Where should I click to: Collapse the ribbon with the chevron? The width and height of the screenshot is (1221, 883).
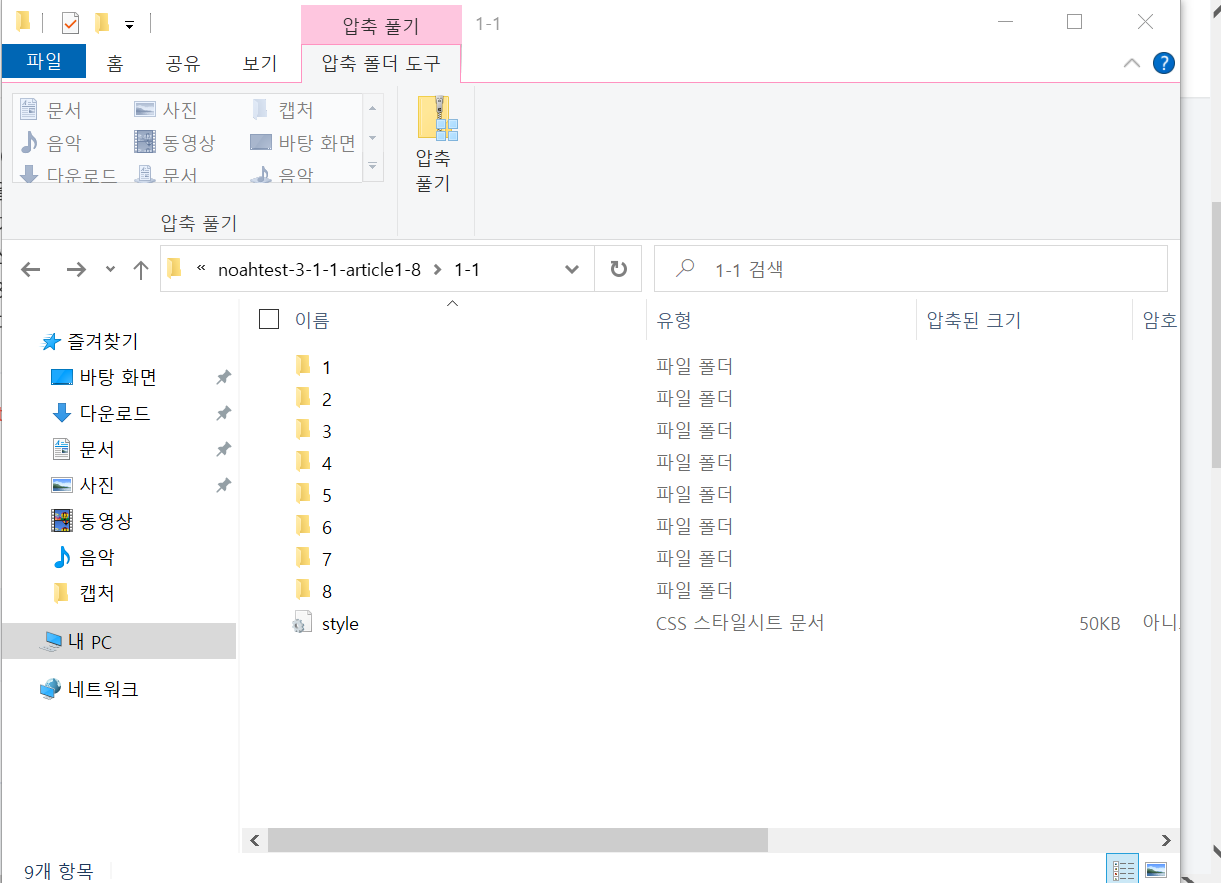click(x=1131, y=62)
